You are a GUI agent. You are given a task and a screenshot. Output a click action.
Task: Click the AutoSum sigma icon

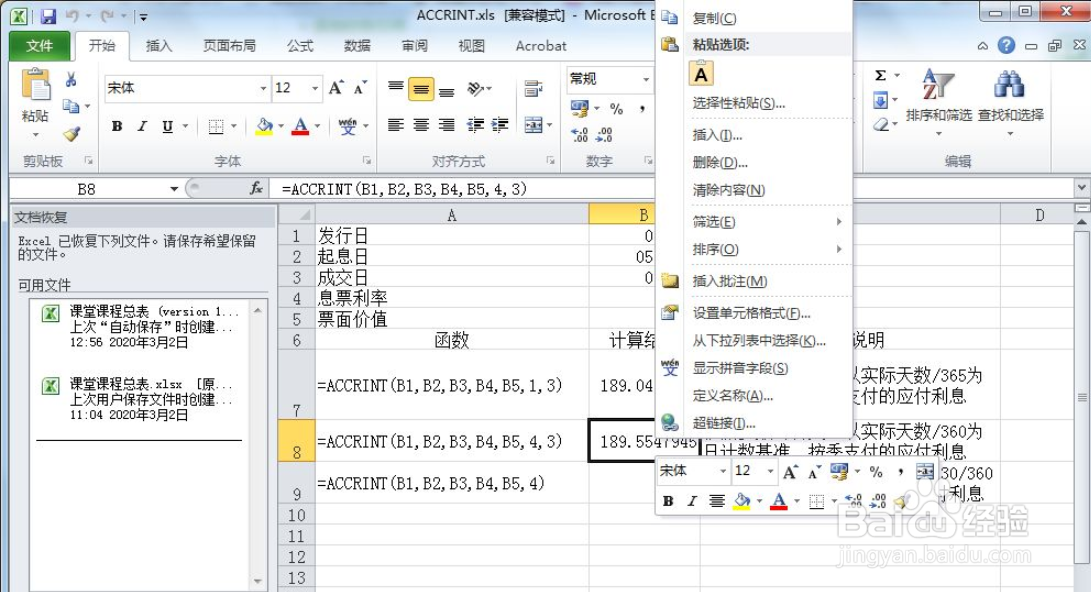click(880, 75)
